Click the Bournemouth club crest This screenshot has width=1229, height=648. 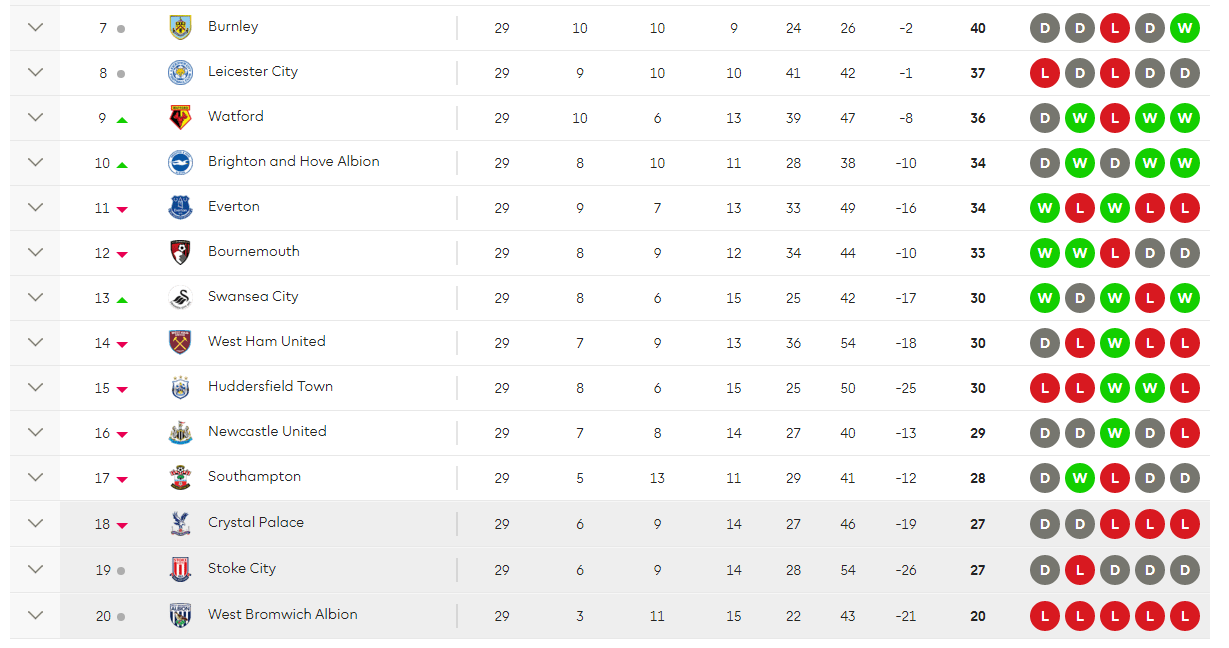[180, 253]
